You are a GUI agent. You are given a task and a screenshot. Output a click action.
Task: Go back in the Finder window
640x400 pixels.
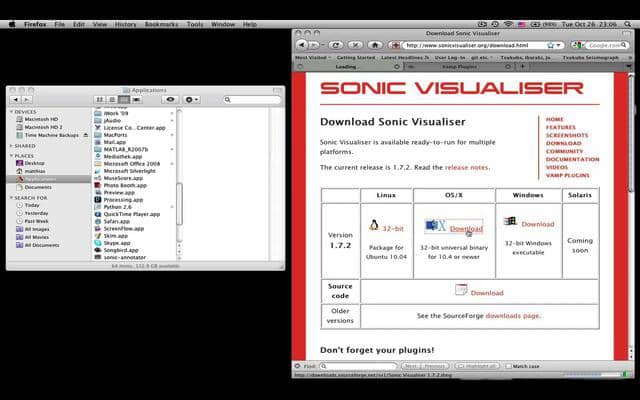(x=16, y=99)
